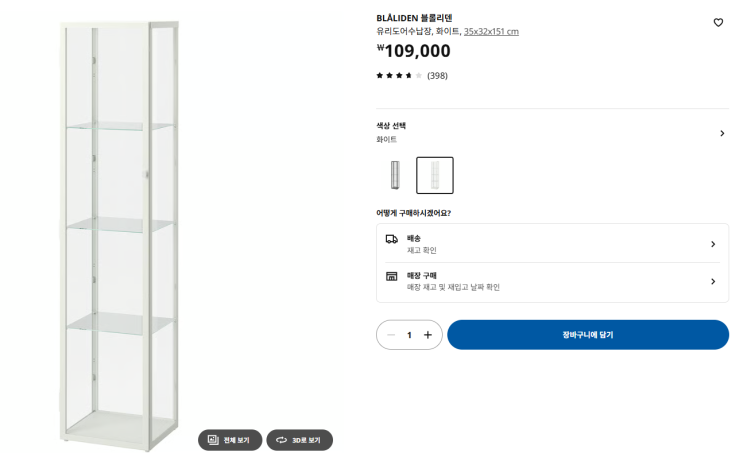The image size is (743, 453).
Task: Select the dark cabinet color swatch
Action: pos(395,175)
